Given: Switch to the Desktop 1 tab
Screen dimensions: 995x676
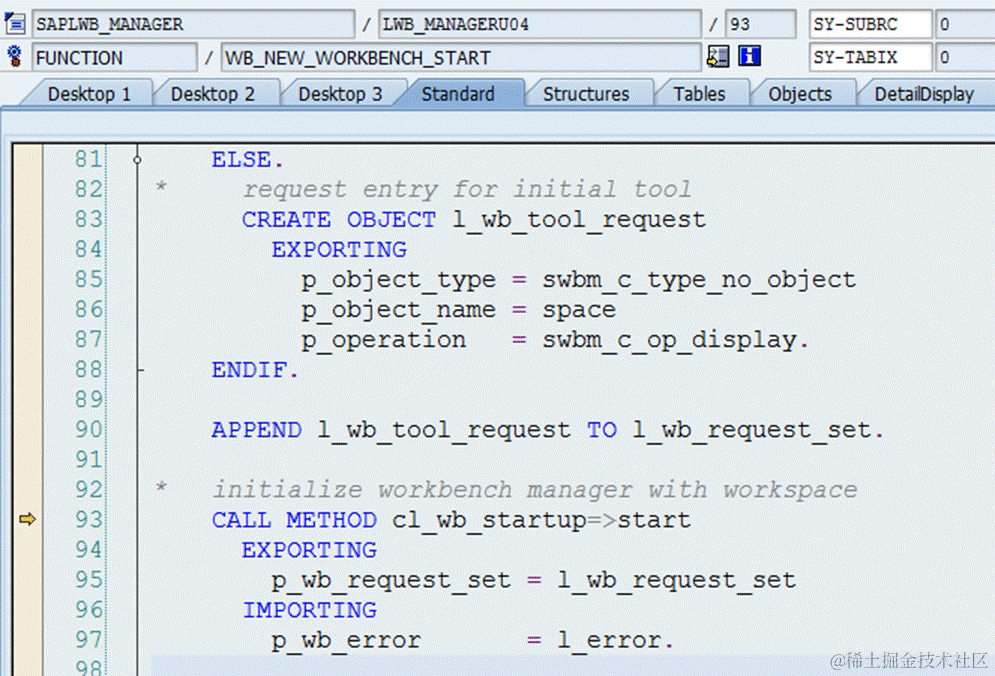Looking at the screenshot, I should tap(89, 94).
